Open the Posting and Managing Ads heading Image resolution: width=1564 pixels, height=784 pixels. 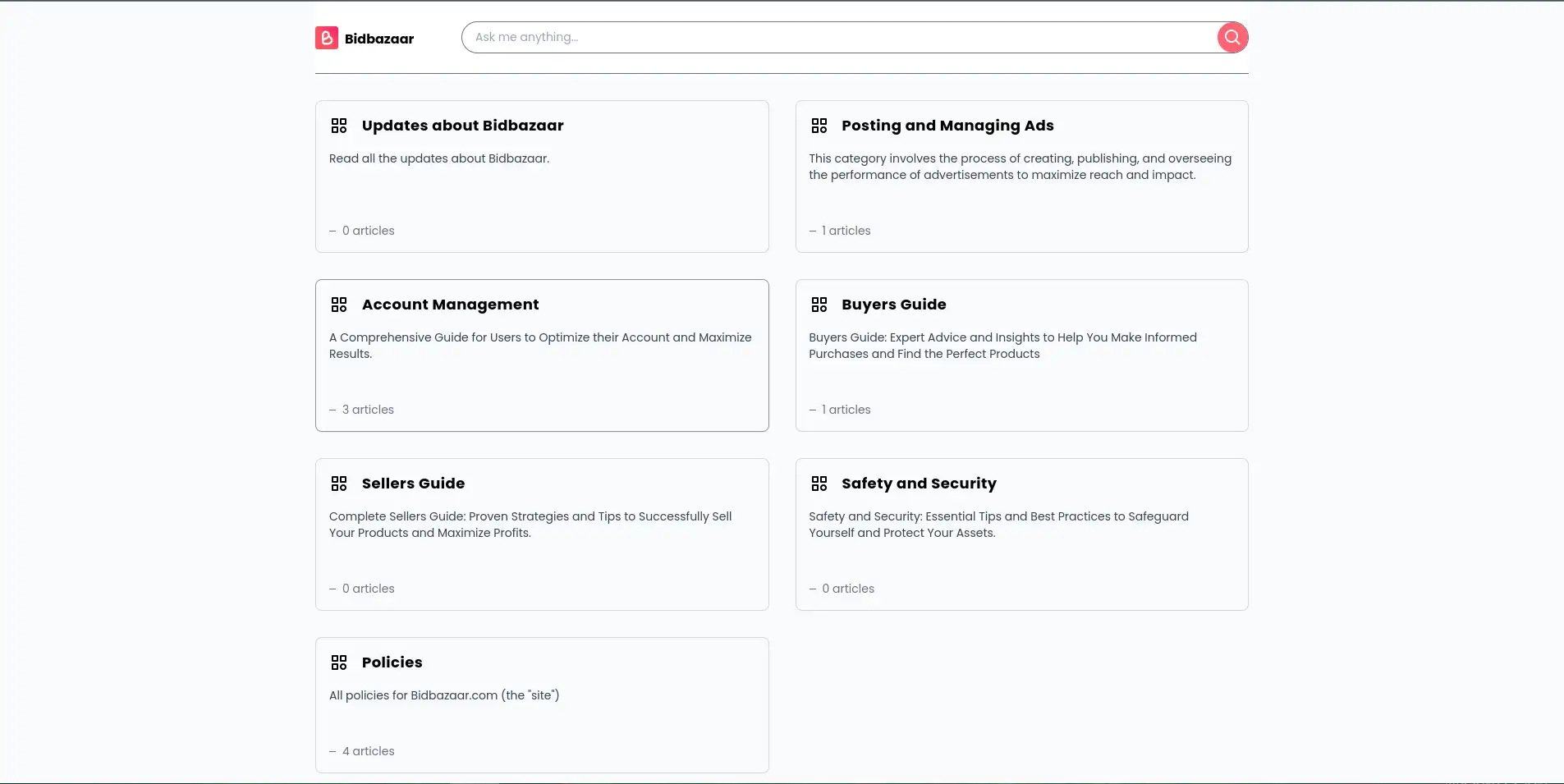tap(947, 126)
